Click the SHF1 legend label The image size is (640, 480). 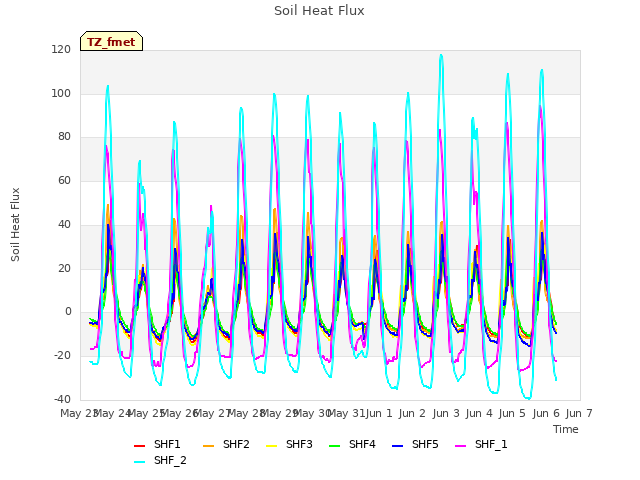167,444
